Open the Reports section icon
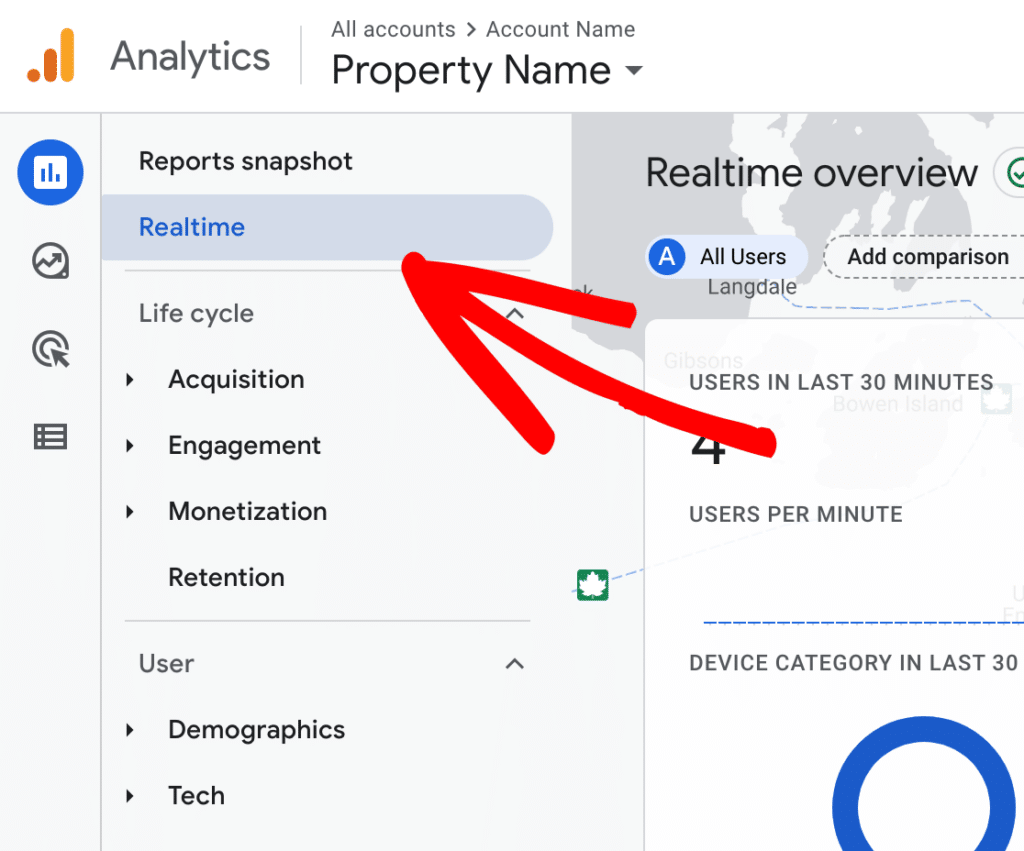 [50, 172]
